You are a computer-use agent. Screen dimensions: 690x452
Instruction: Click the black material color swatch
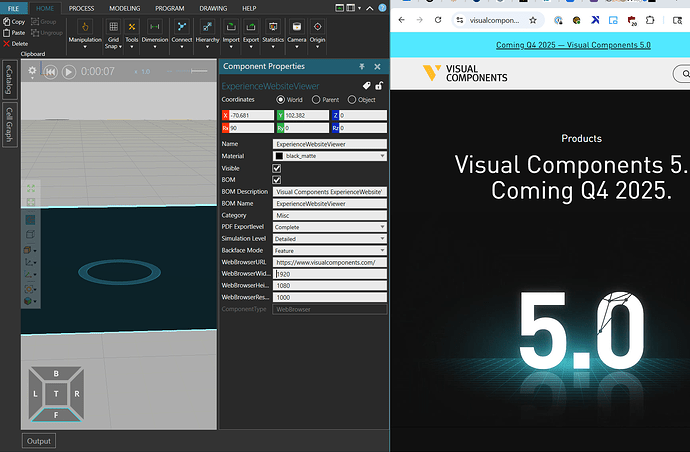(279, 156)
